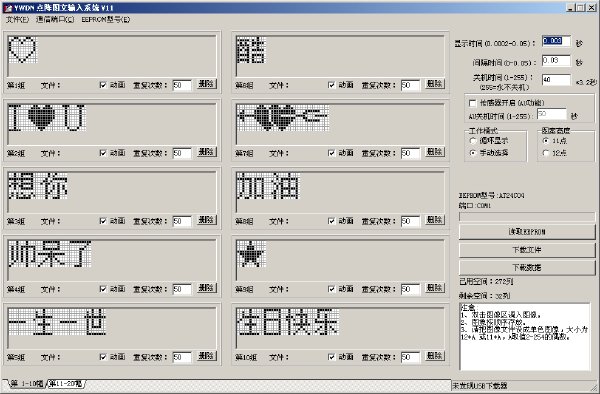The image size is (600, 394).
Task: Click the 重复次数 field for group 6
Action: tap(410, 85)
